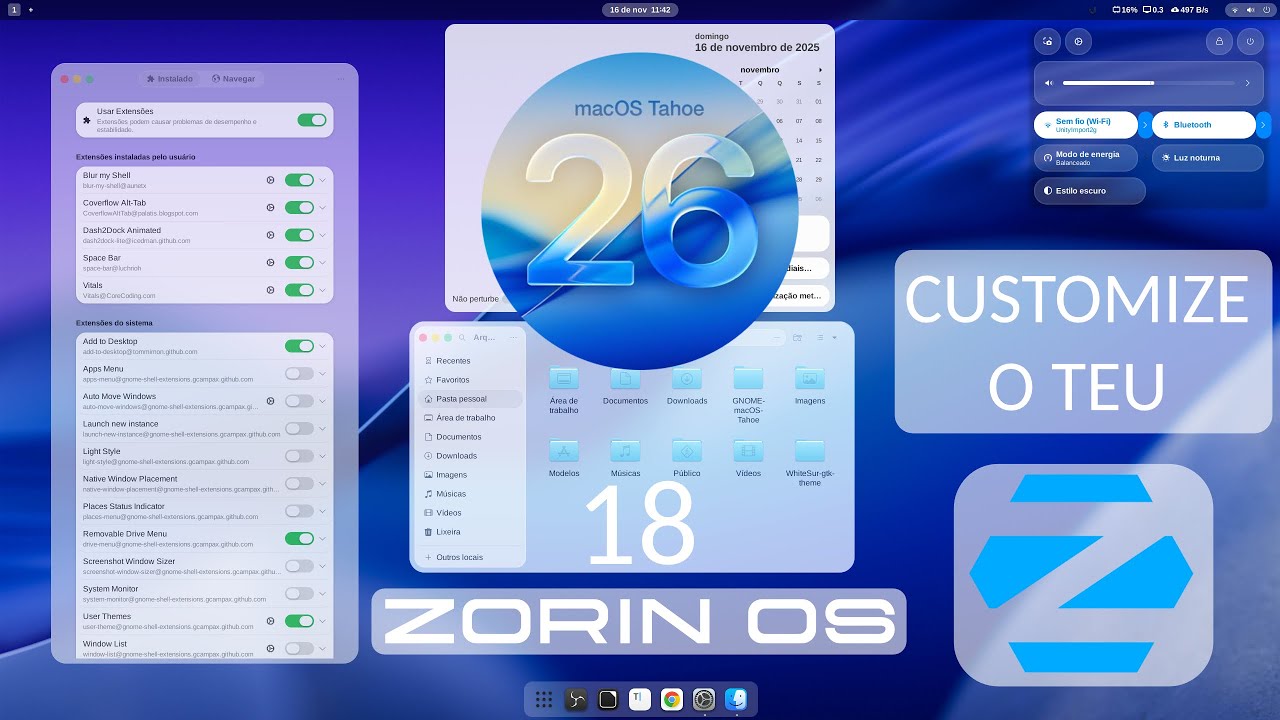The height and width of the screenshot is (720, 1280).
Task: Expand details for Places Status Indicator row
Action: point(323,511)
